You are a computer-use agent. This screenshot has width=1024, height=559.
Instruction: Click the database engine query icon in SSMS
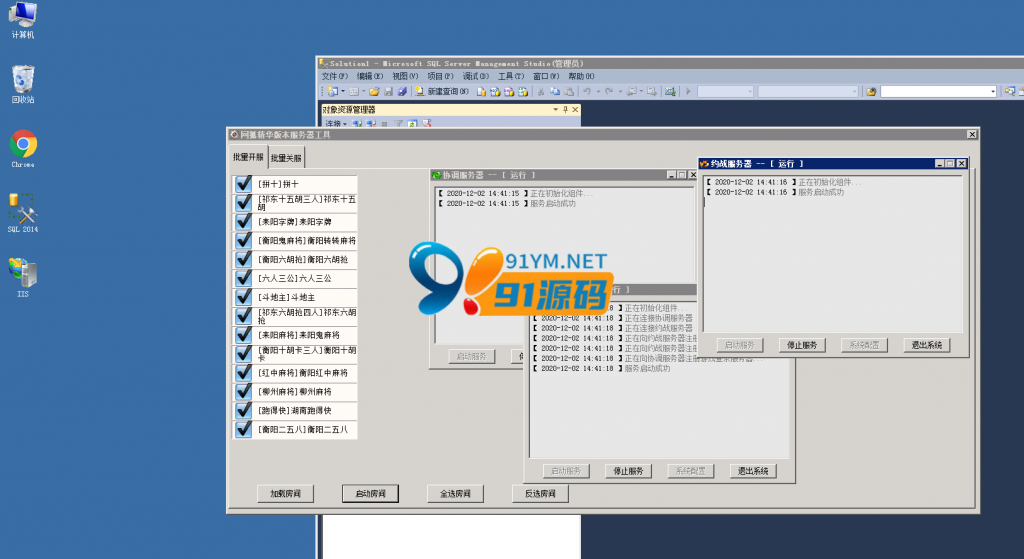pos(481,91)
